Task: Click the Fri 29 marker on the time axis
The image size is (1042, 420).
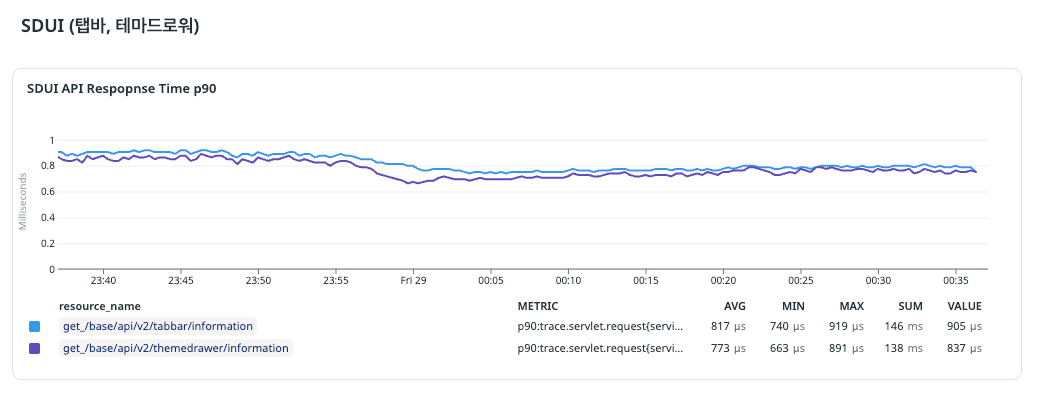Action: point(413,281)
